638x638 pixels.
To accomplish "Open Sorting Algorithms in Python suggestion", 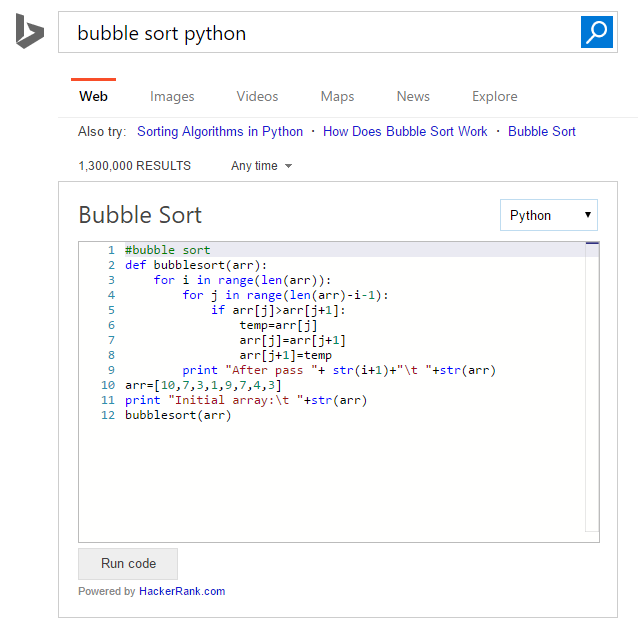I will point(220,132).
